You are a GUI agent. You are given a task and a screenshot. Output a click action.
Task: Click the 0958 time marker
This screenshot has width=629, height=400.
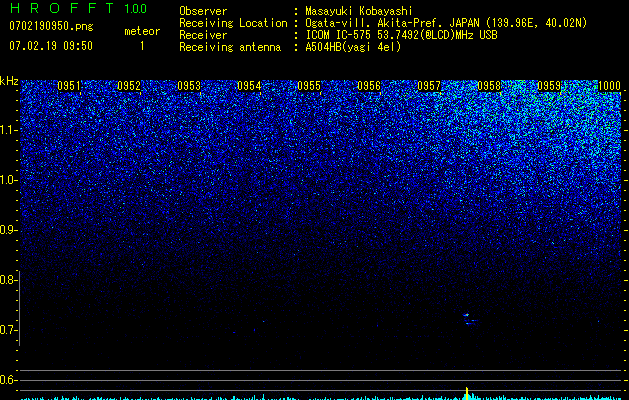tap(489, 86)
